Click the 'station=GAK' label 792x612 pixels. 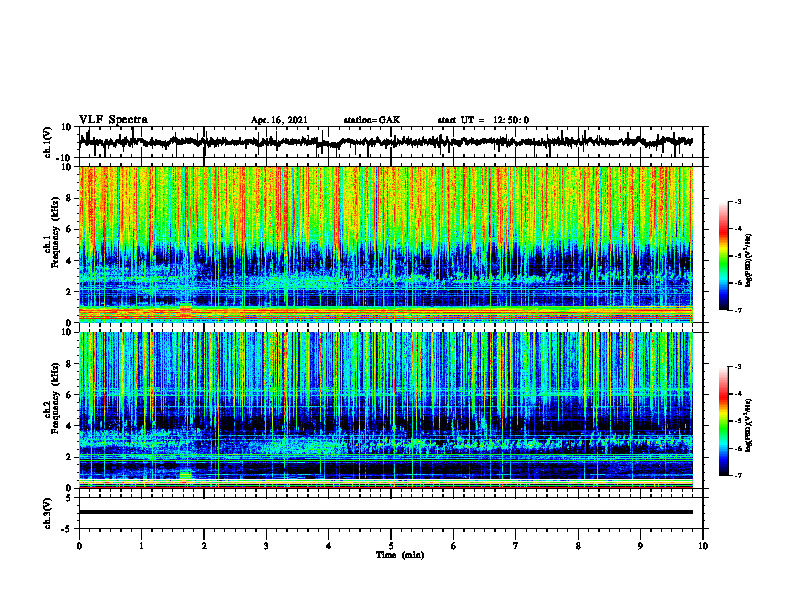click(x=372, y=120)
